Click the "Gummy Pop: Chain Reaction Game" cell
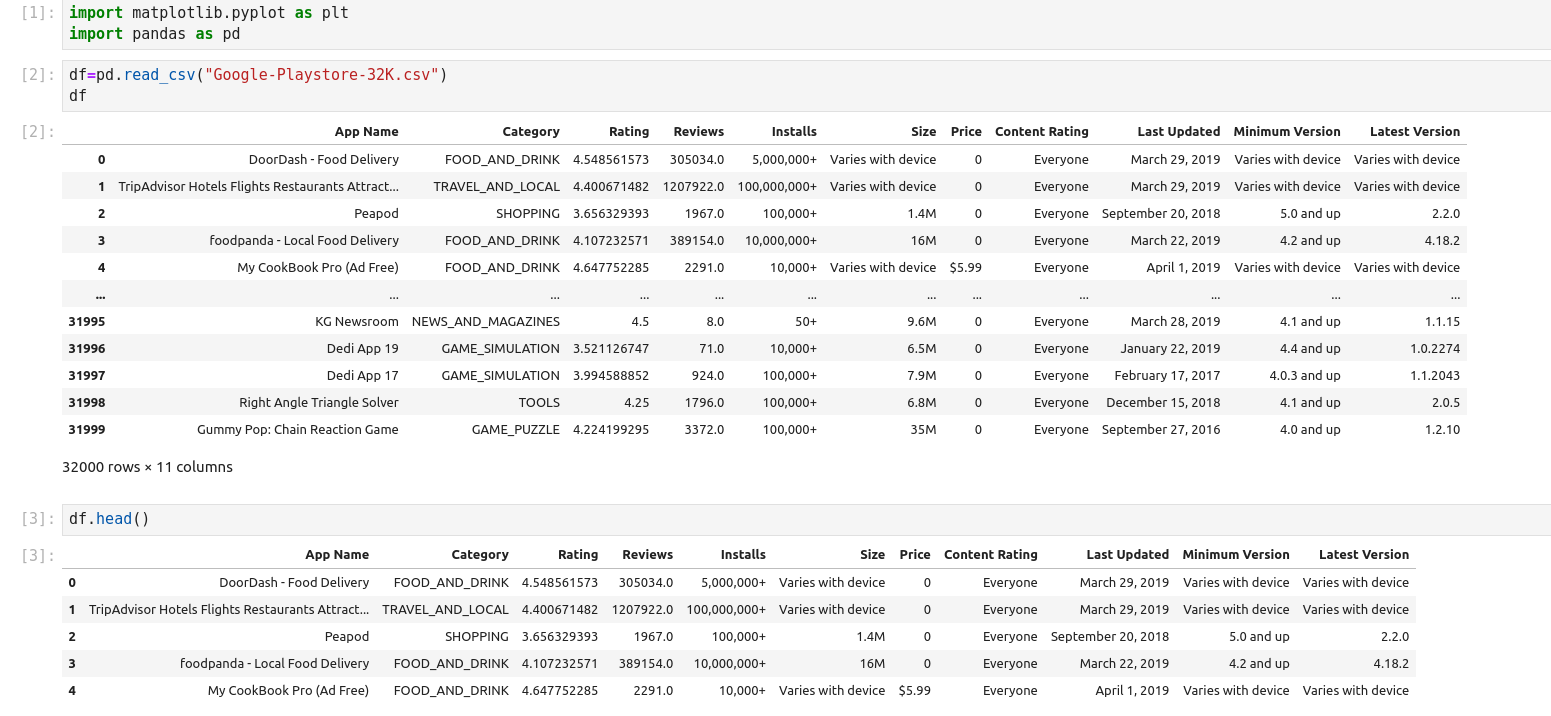Screen dimensions: 1551x716 point(297,430)
